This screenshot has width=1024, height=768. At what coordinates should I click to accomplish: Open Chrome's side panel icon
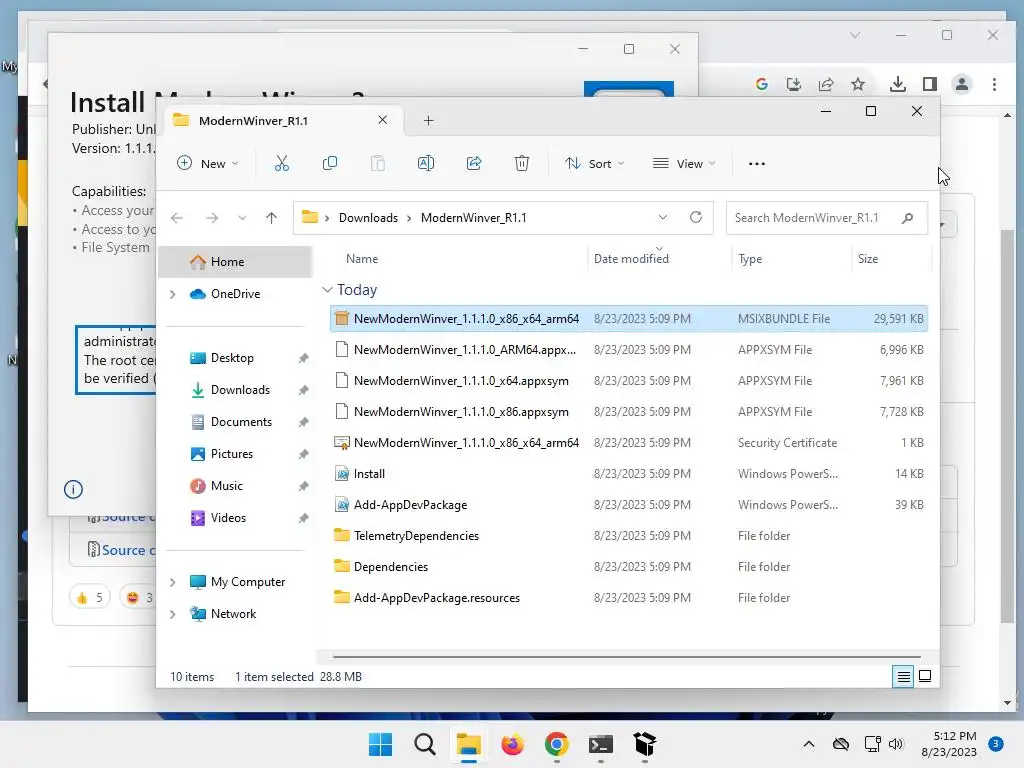click(x=930, y=84)
